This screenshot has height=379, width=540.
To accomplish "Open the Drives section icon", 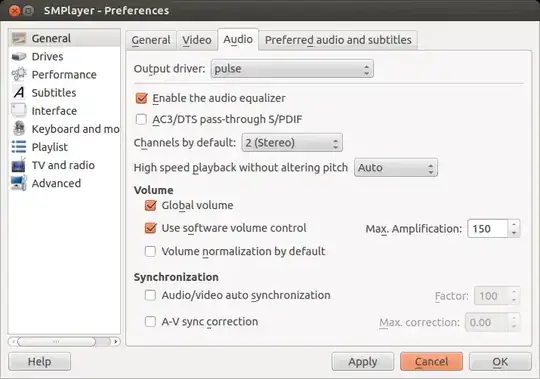I will click(19, 56).
